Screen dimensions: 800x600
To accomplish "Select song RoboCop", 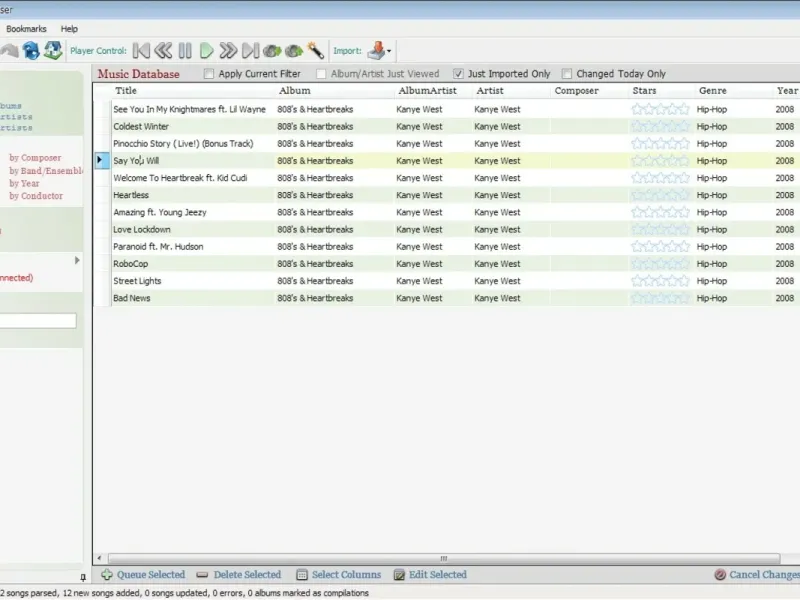I will click(131, 263).
